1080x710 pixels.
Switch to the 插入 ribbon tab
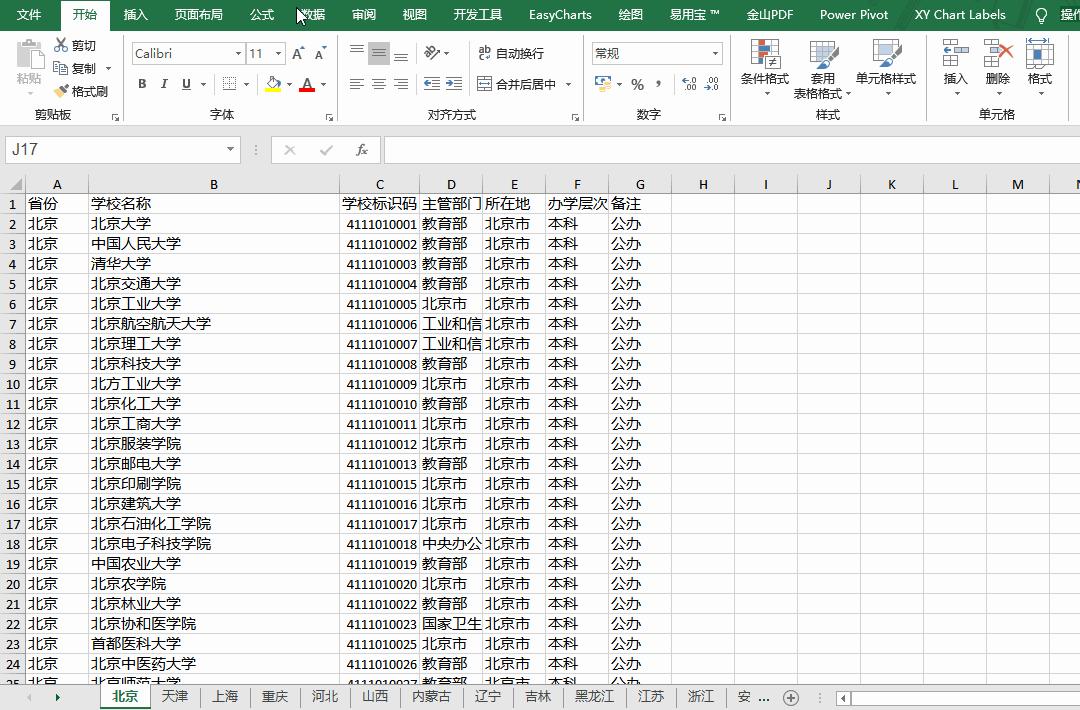tap(135, 15)
